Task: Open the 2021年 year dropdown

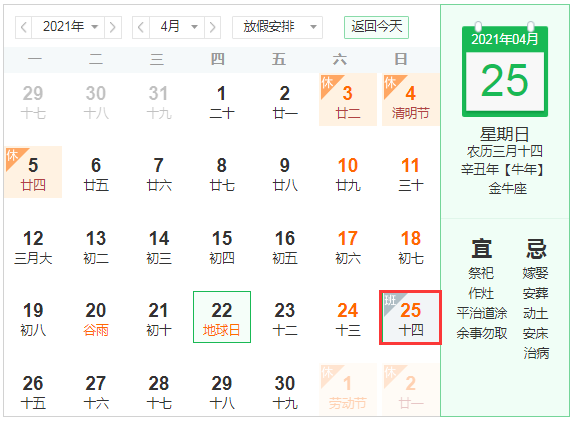Action: coord(68,27)
